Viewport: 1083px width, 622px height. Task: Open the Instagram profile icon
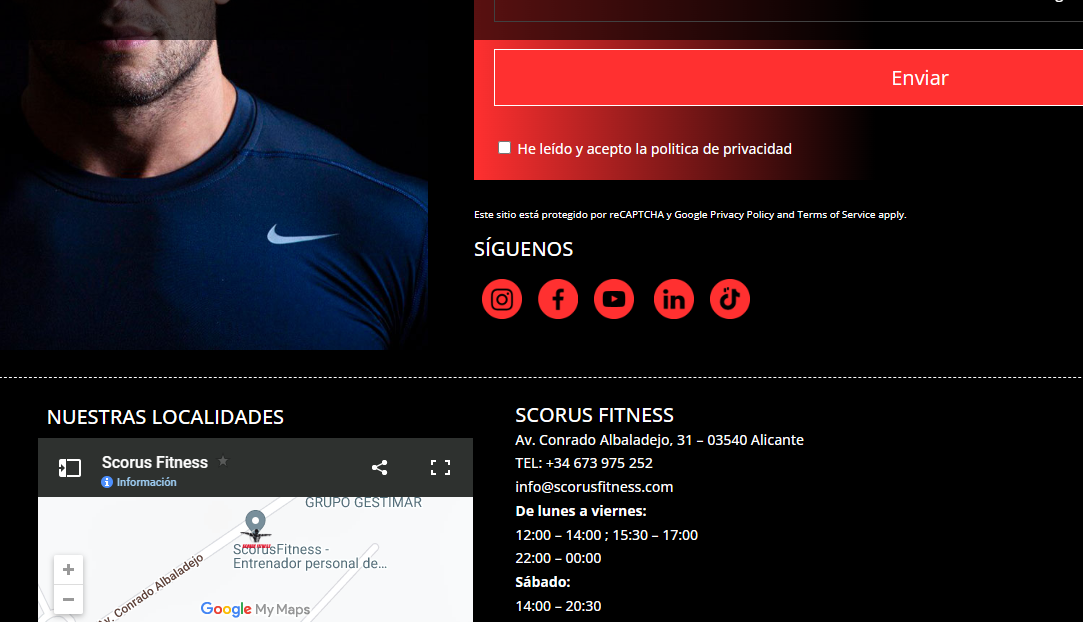coord(501,299)
